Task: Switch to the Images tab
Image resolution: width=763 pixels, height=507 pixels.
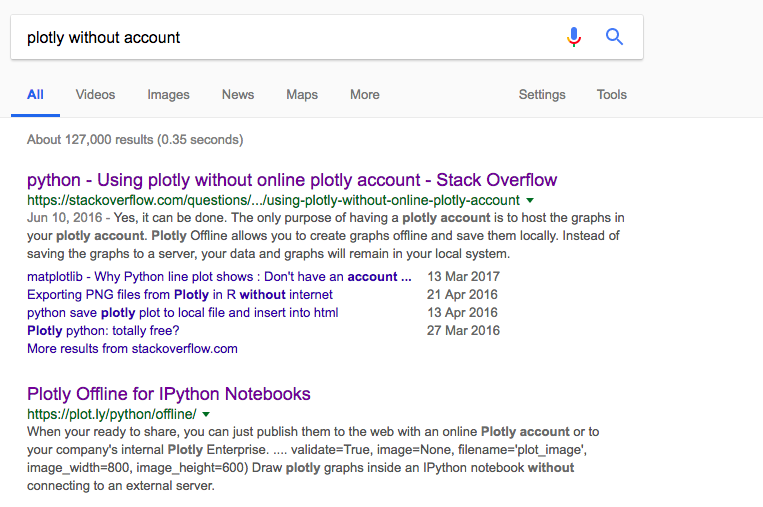Action: 168,94
